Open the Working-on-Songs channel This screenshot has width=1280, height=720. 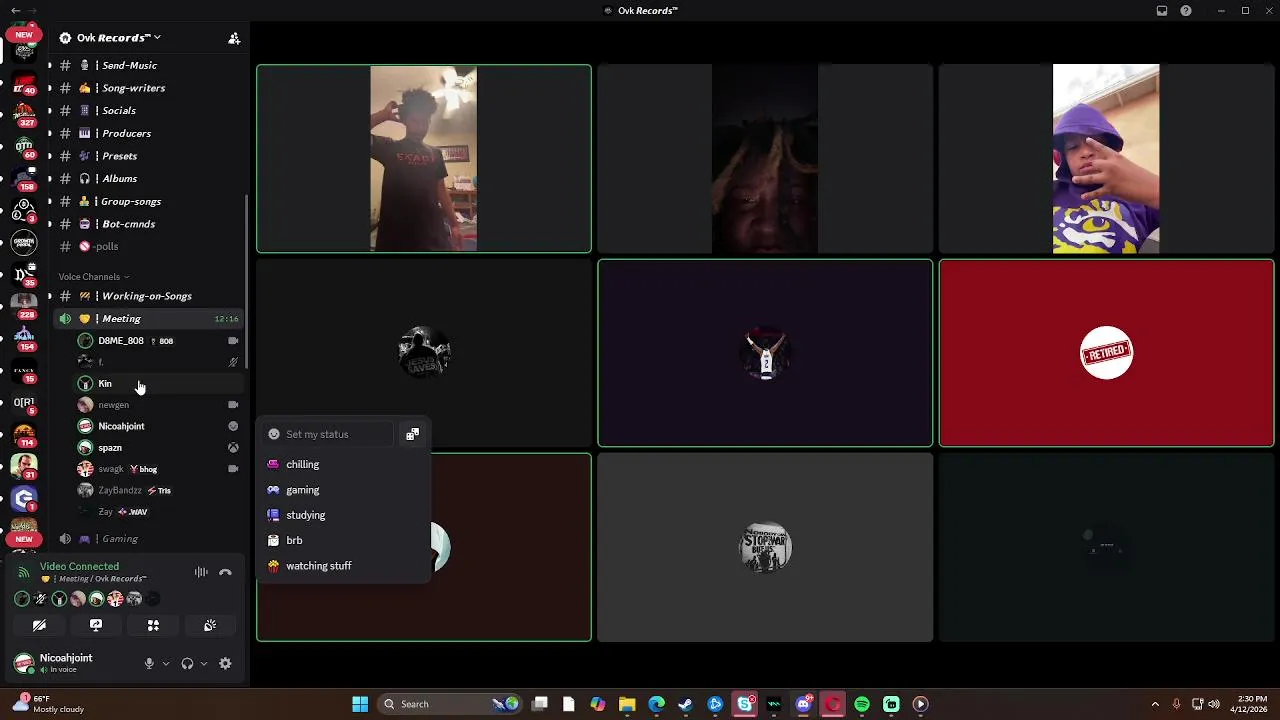[x=146, y=296]
